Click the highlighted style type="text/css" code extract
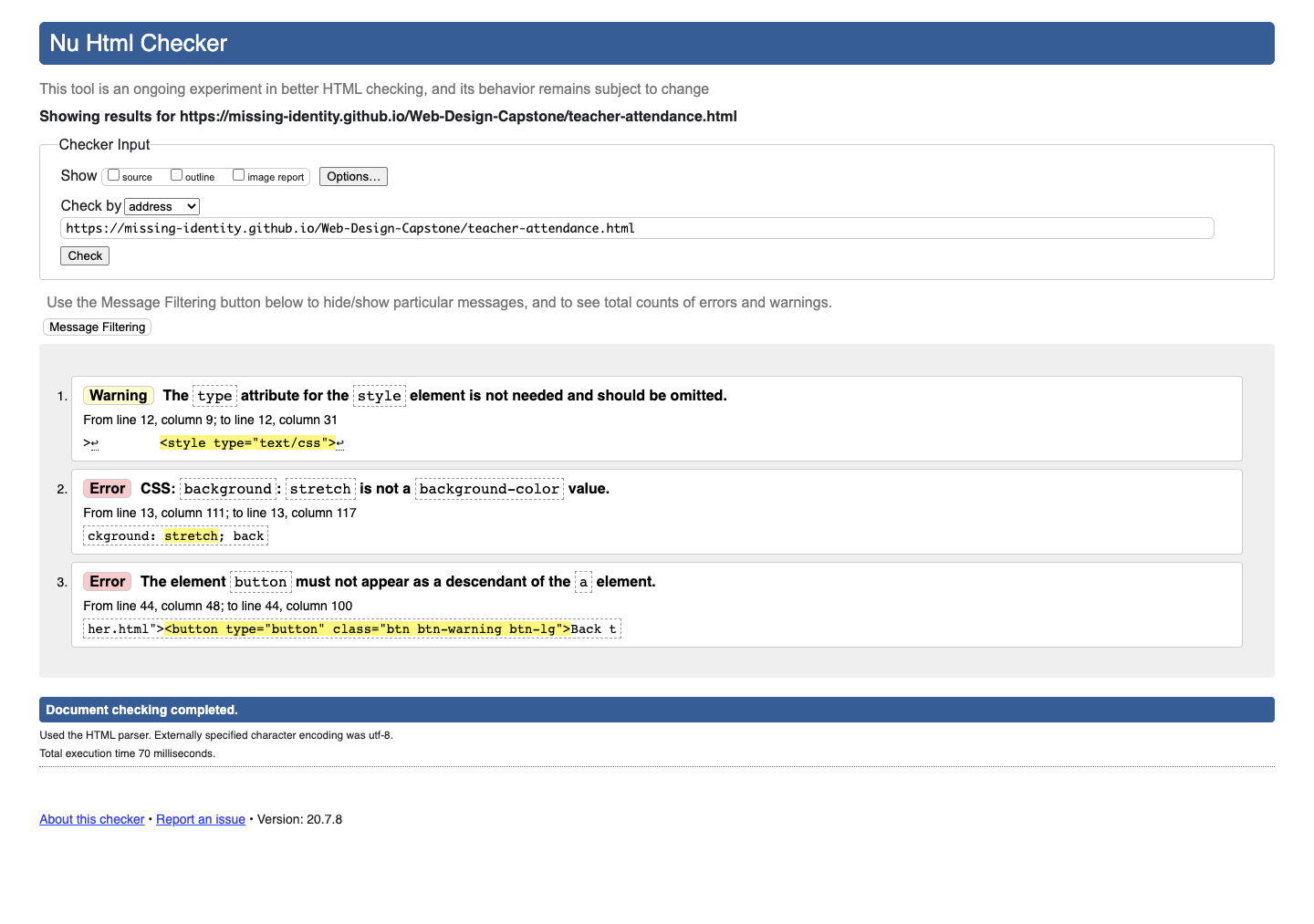The height and width of the screenshot is (924, 1314). pyautogui.click(x=247, y=443)
